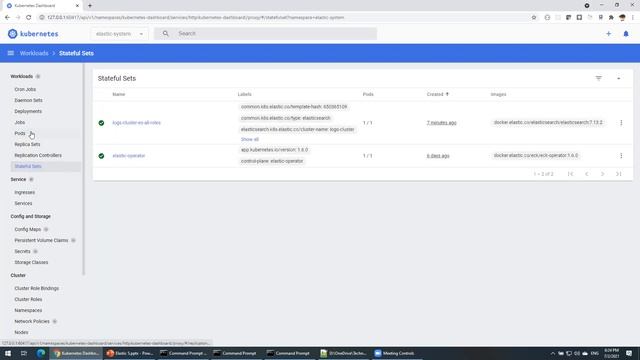Click the Workloads sidebar heading
The image size is (640, 360).
click(22, 76)
